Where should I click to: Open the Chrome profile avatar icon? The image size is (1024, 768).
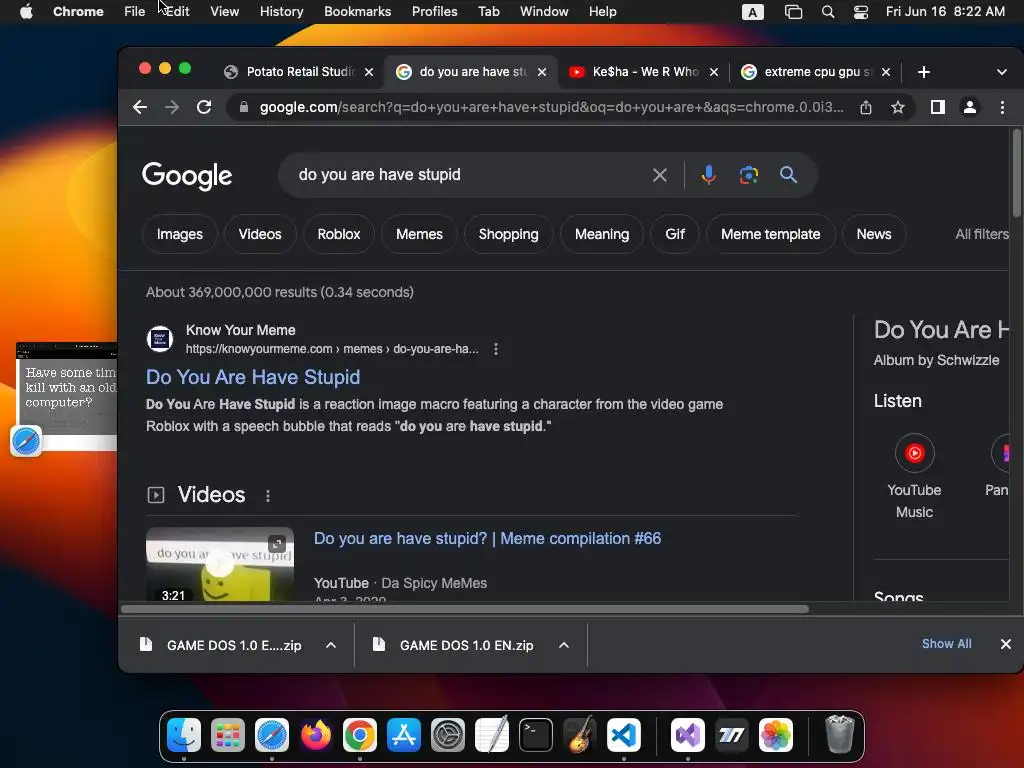tap(970, 107)
